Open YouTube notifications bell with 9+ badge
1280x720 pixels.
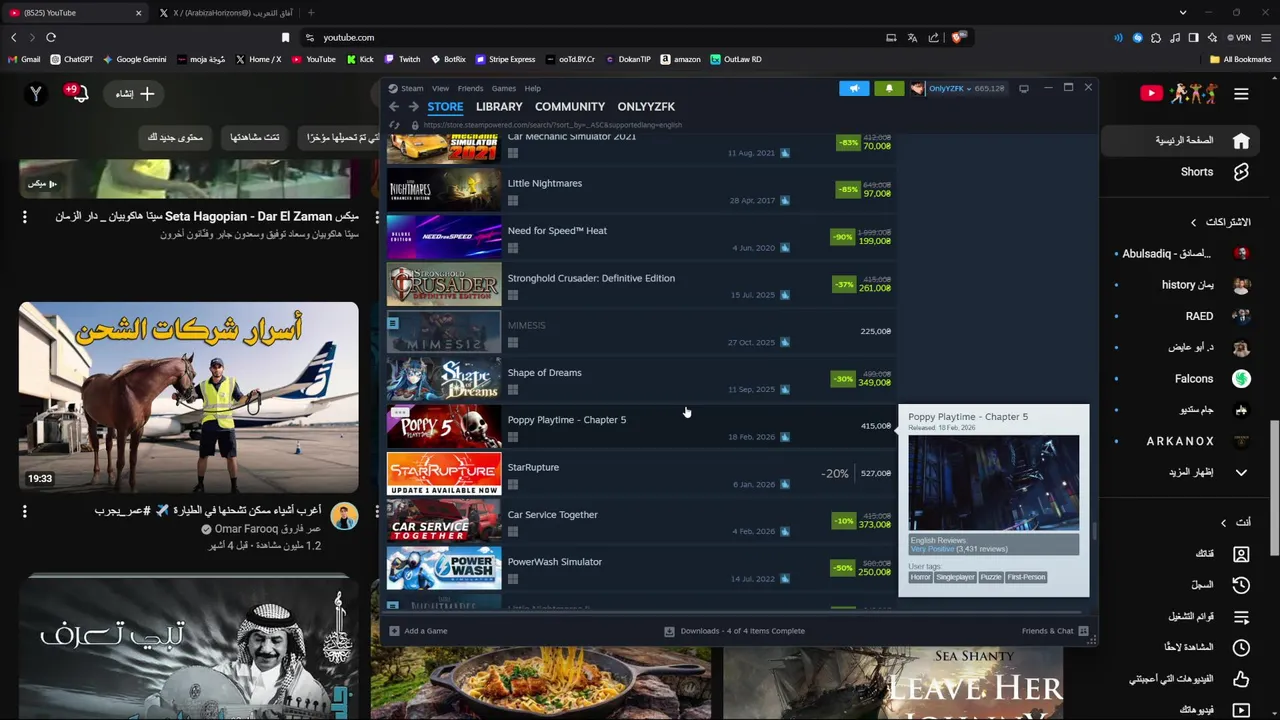(78, 94)
